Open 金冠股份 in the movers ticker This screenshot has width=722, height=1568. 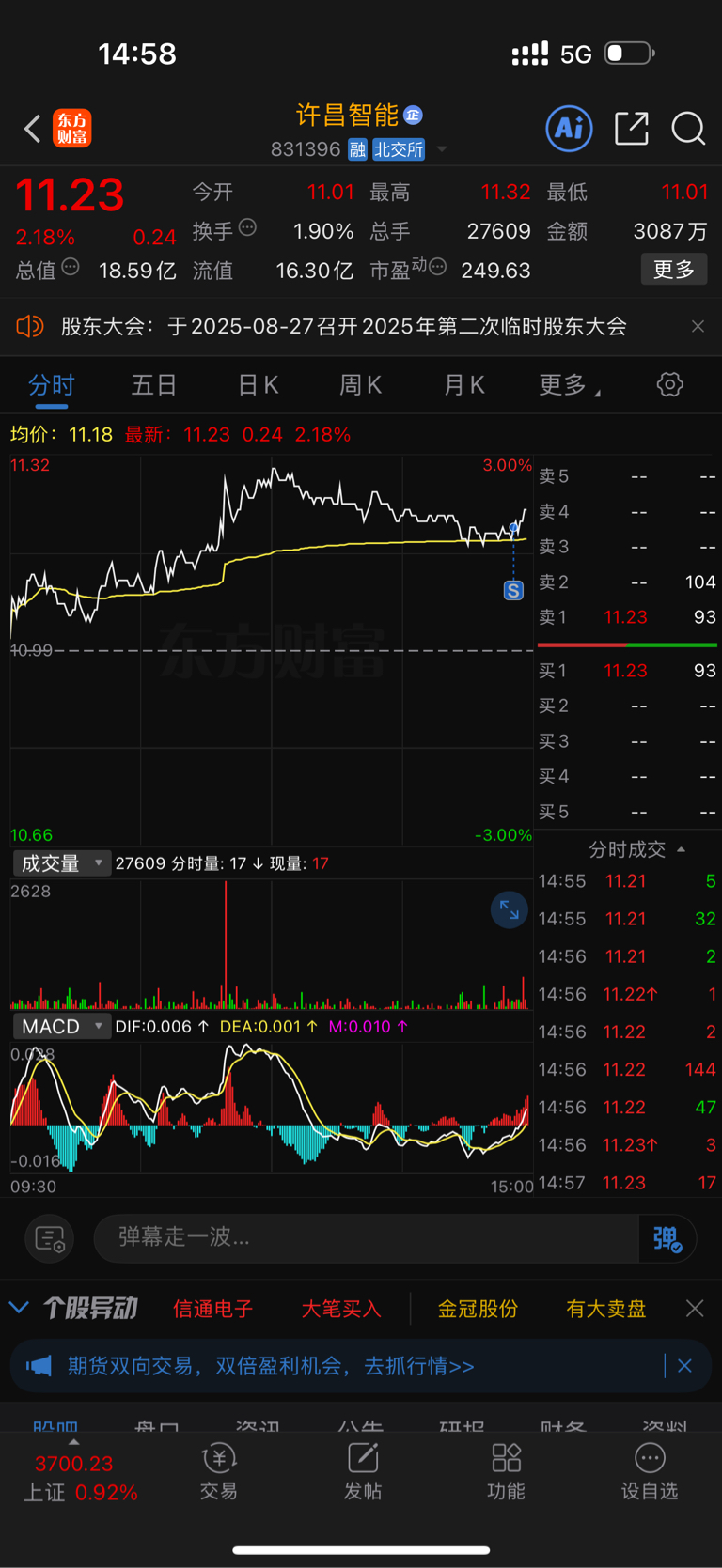(x=478, y=1308)
